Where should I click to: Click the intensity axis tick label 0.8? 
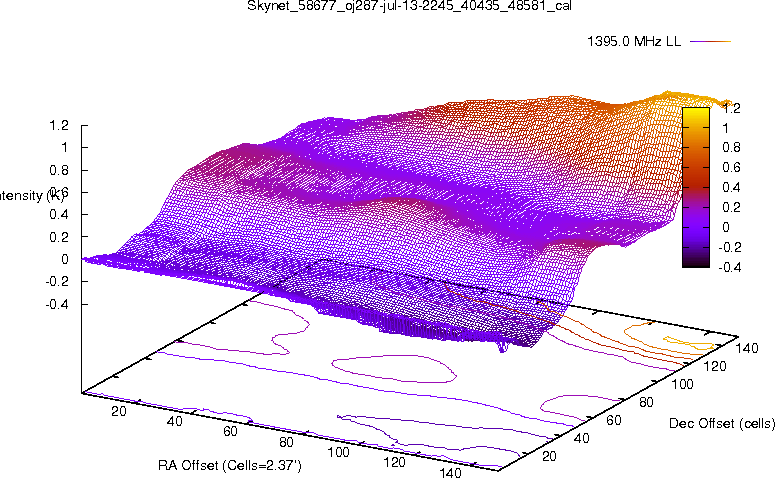pos(59,170)
